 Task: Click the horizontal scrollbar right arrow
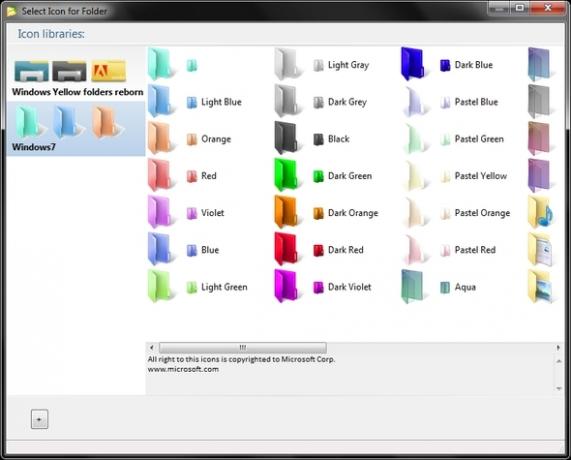(x=558, y=348)
